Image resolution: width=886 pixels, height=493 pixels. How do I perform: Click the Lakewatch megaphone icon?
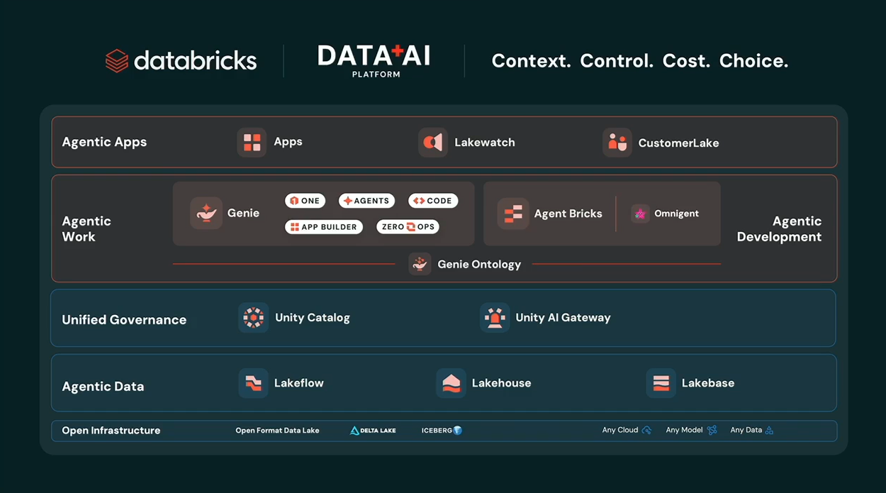433,142
